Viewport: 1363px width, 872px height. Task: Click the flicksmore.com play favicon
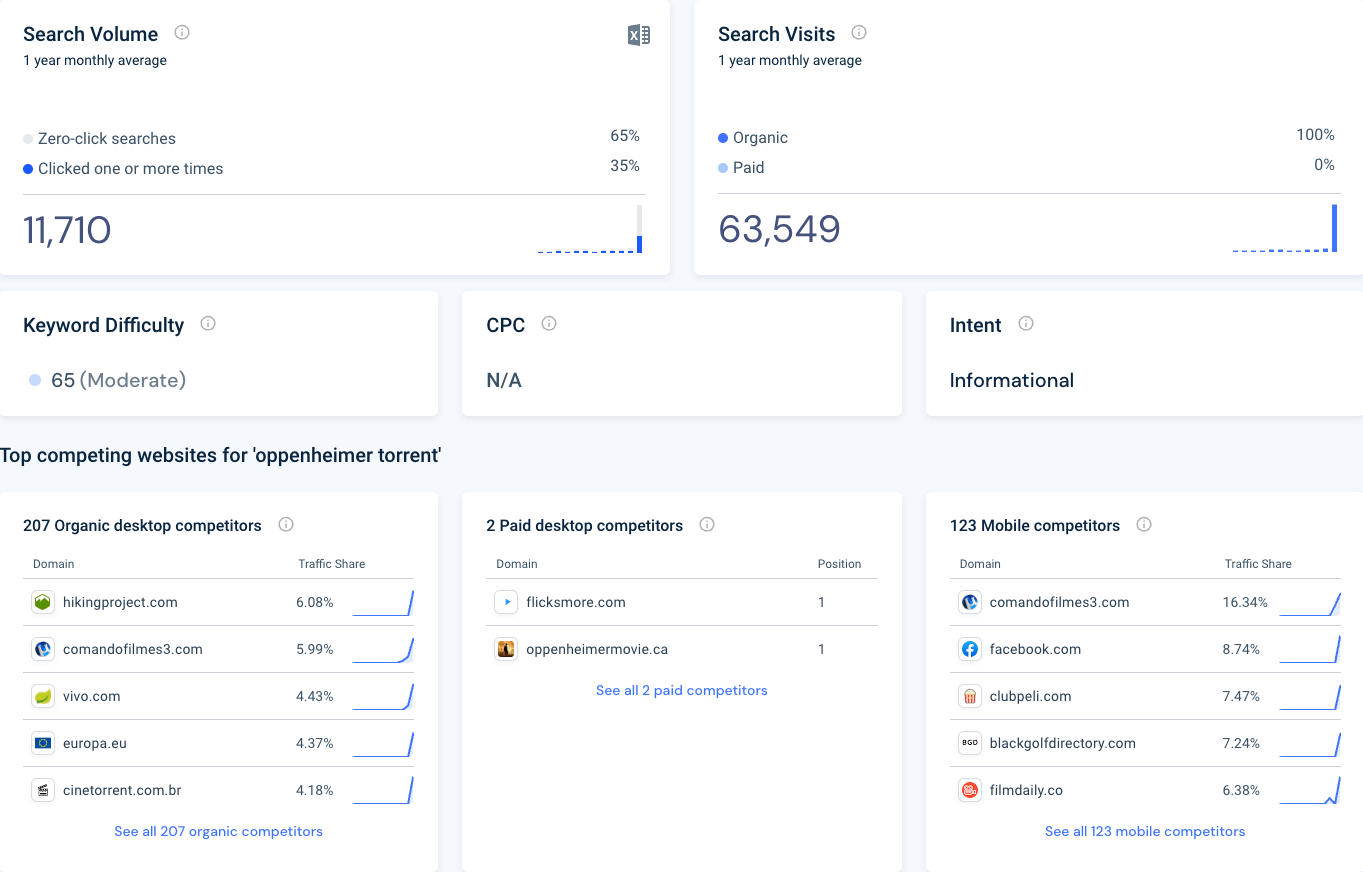tap(506, 602)
